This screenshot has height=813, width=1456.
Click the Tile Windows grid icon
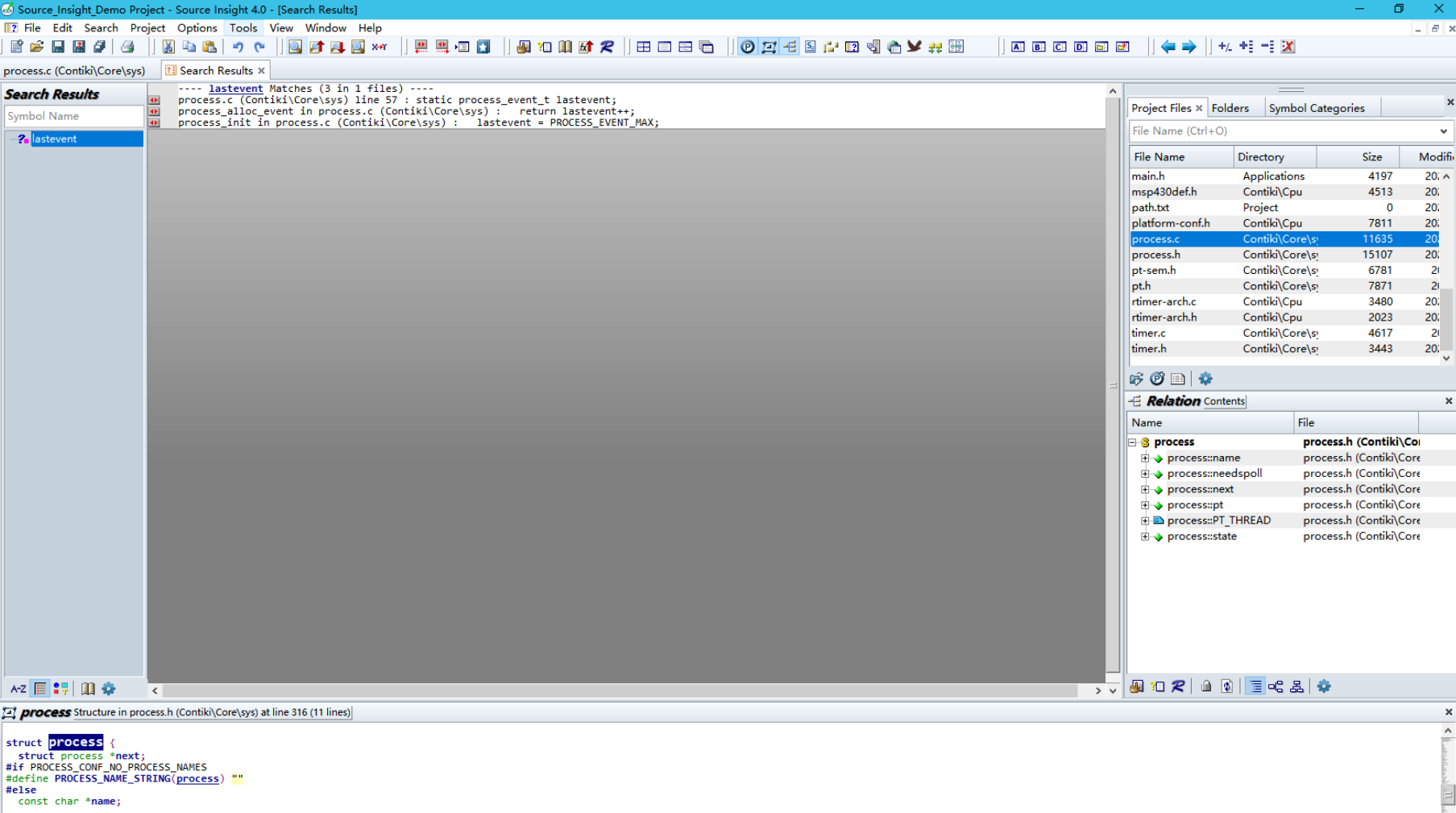[x=644, y=47]
